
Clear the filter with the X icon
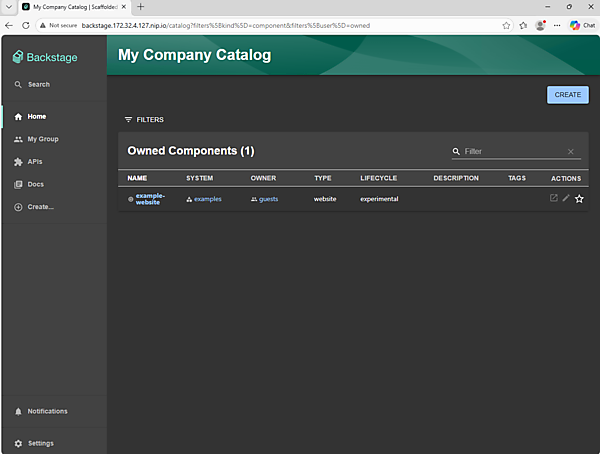pos(571,152)
